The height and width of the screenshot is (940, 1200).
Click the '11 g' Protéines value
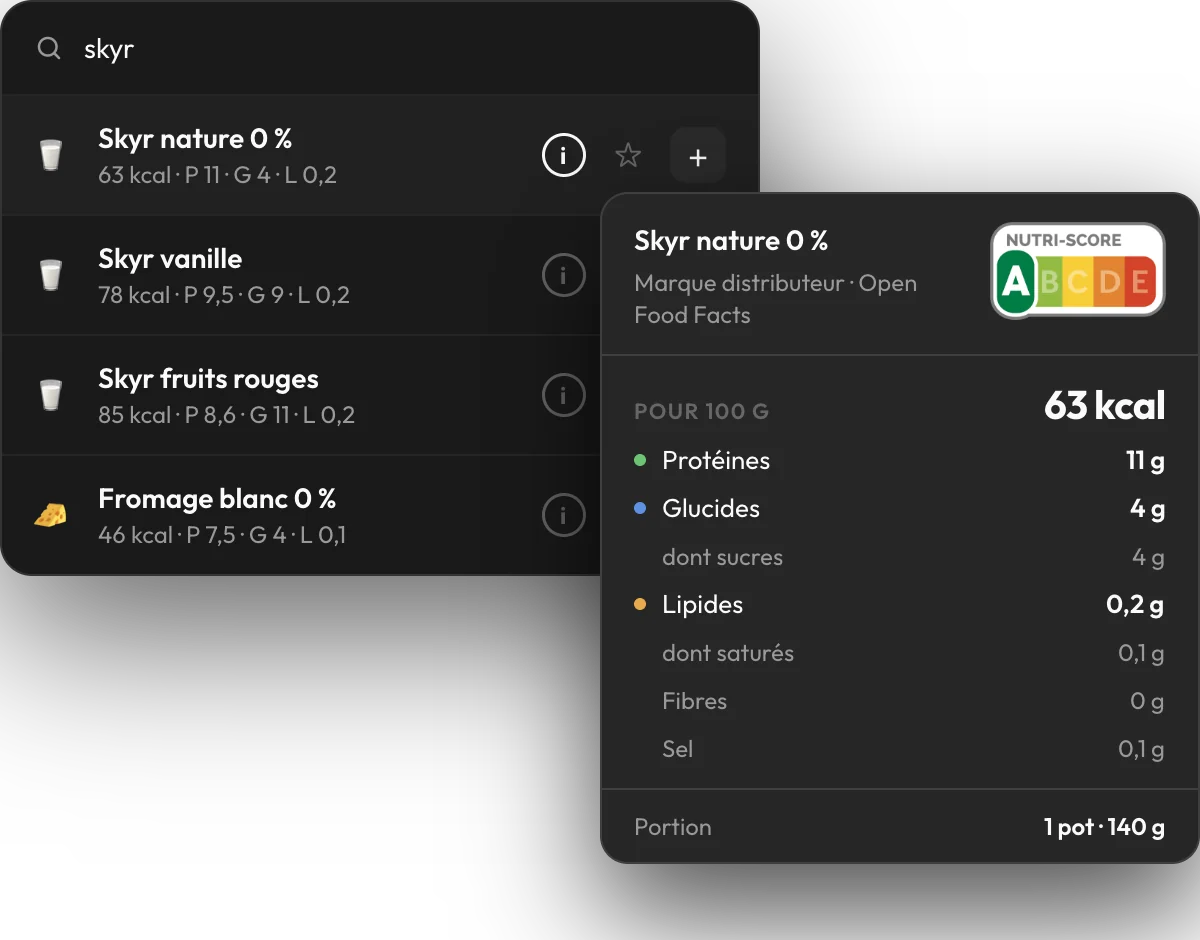(x=1145, y=461)
